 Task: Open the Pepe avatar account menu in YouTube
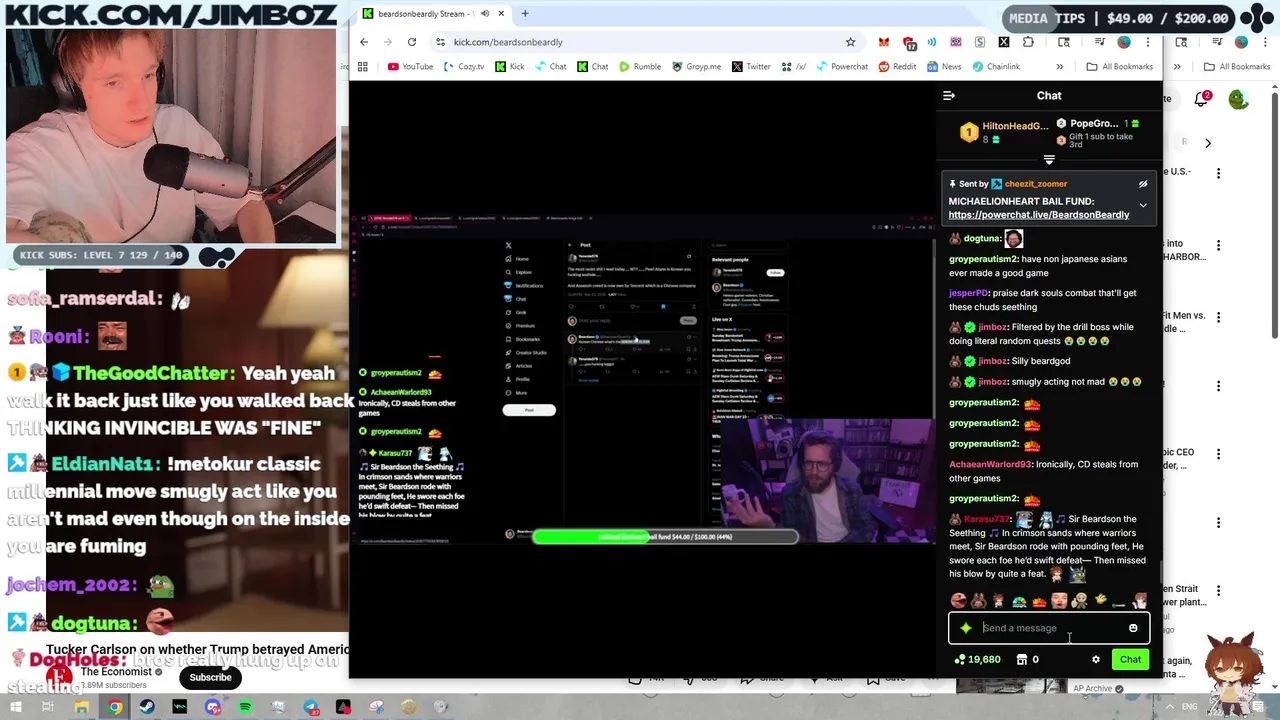tap(1239, 99)
